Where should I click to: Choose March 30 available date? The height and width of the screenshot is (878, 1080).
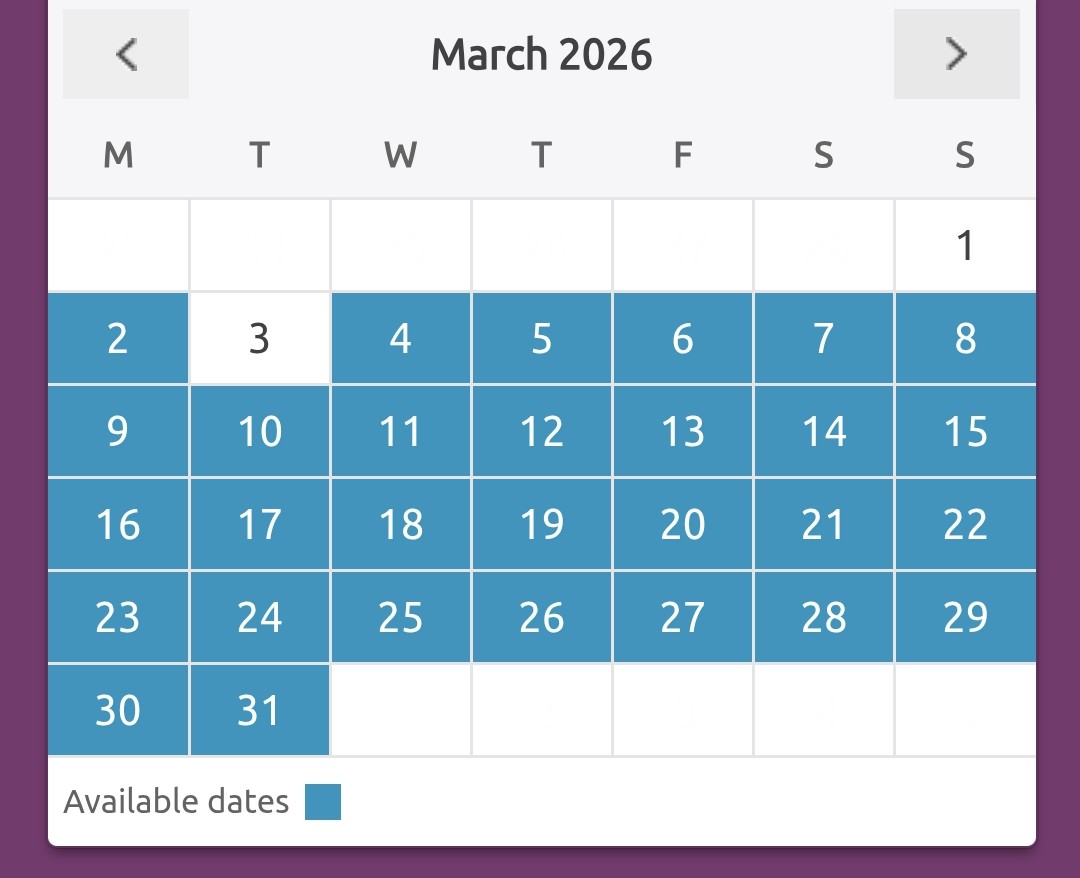tap(118, 710)
